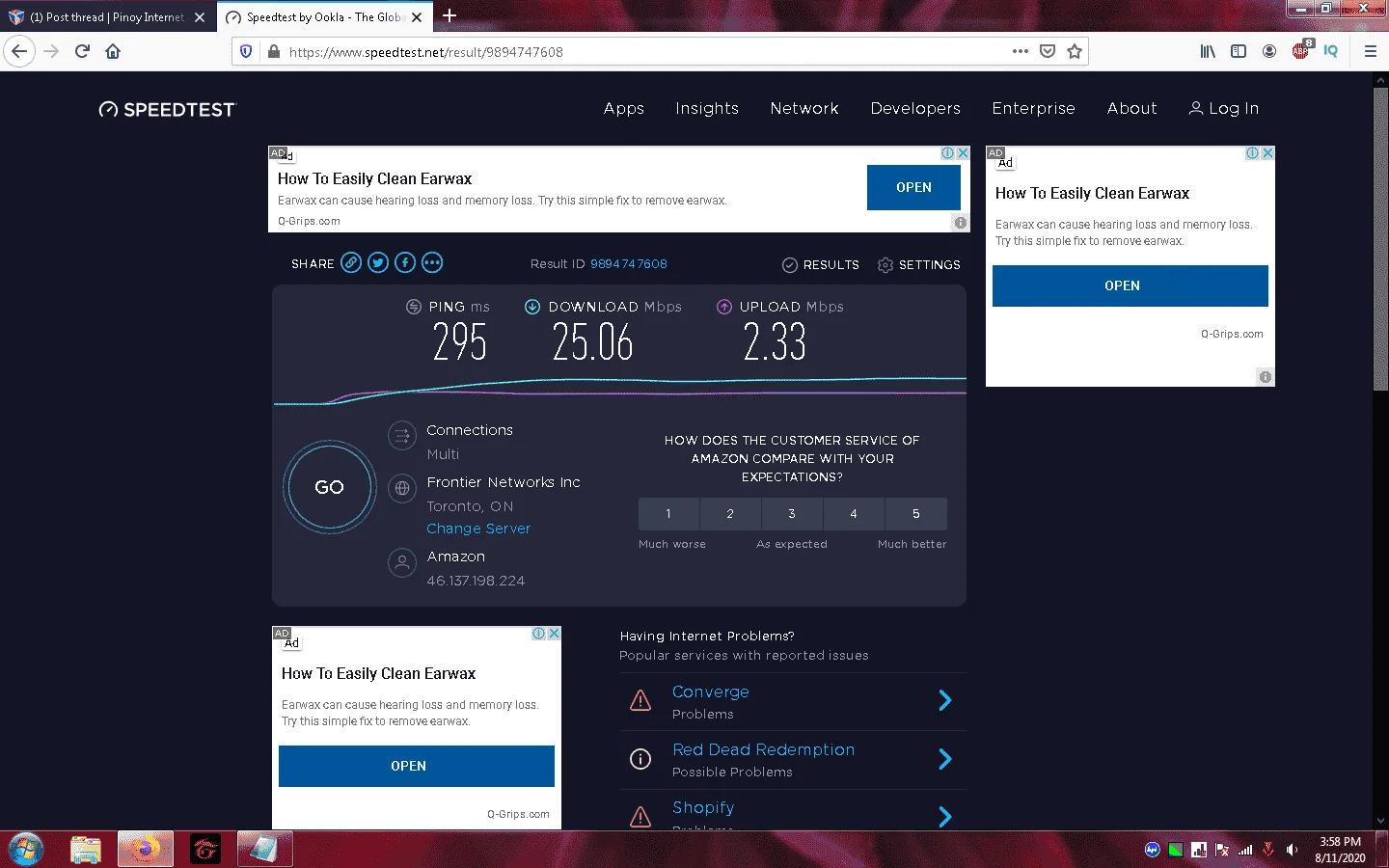Expand more share options ellipsis
This screenshot has height=868, width=1389.
coord(432,262)
